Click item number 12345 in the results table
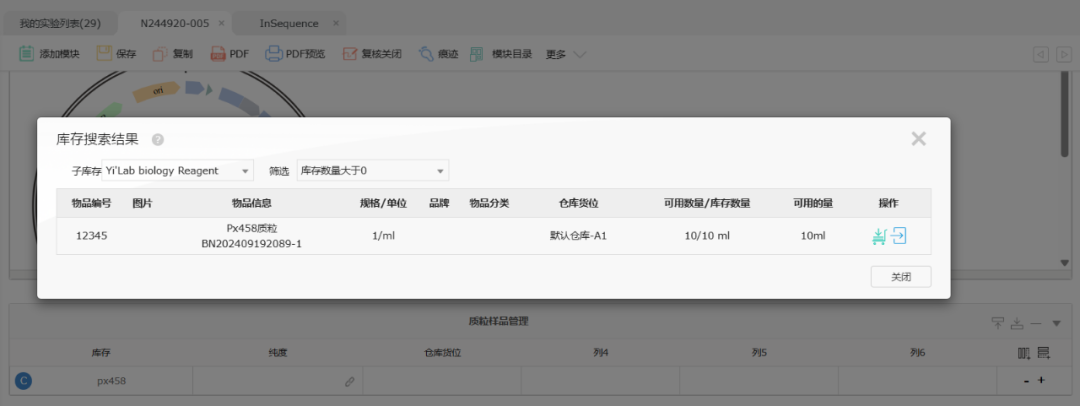1080x406 pixels. 92,236
